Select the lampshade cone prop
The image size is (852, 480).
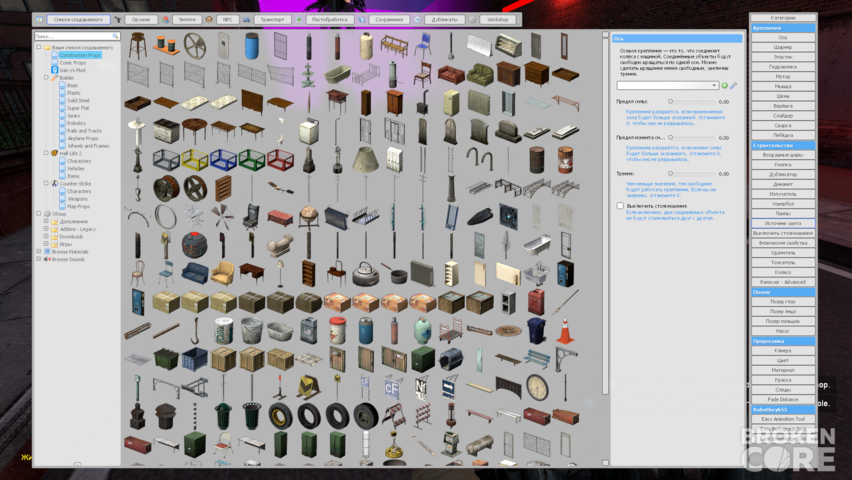(x=366, y=159)
